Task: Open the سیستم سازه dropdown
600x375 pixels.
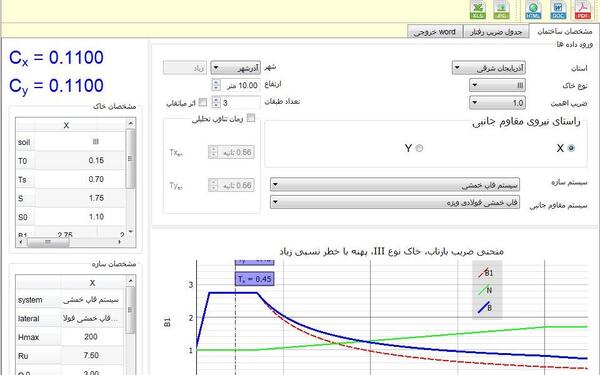Action: pos(395,185)
